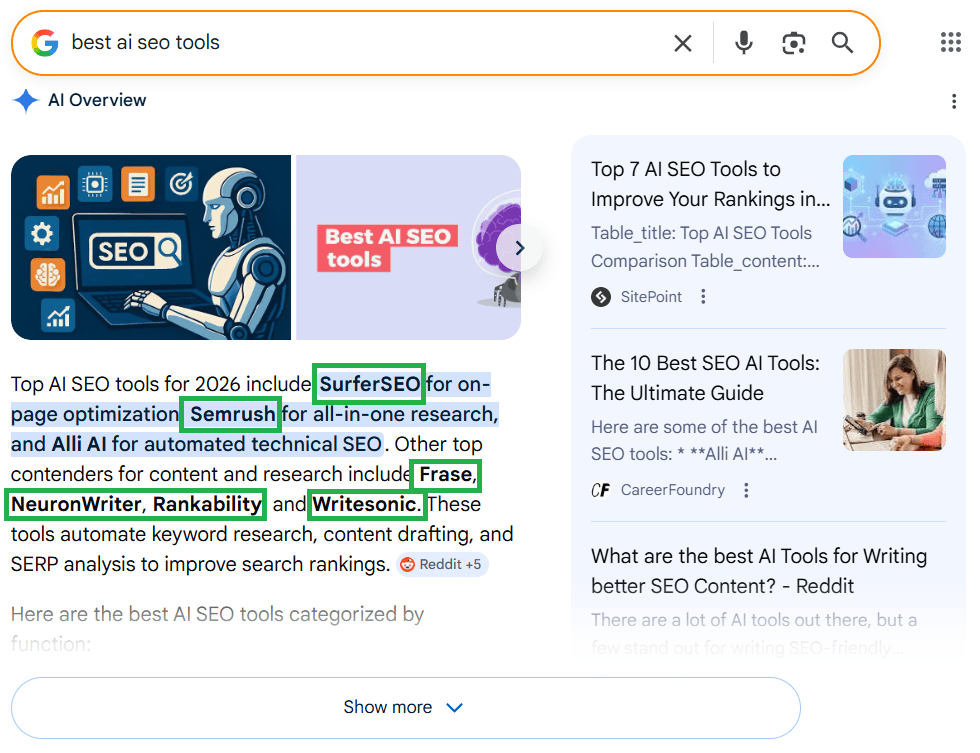Click the CareerFoundry favicon

600,490
